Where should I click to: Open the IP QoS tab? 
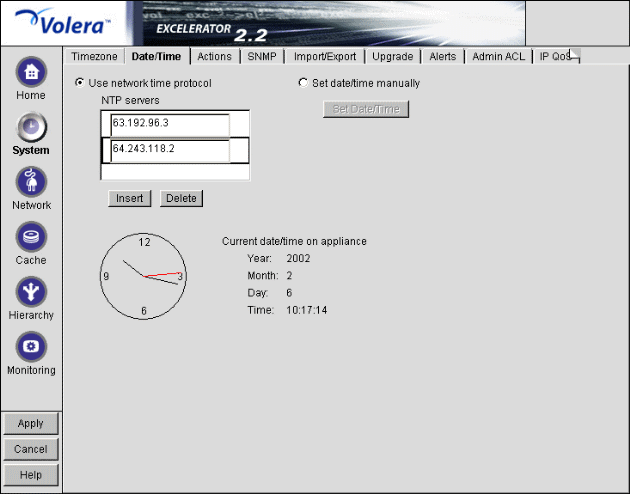(x=554, y=56)
